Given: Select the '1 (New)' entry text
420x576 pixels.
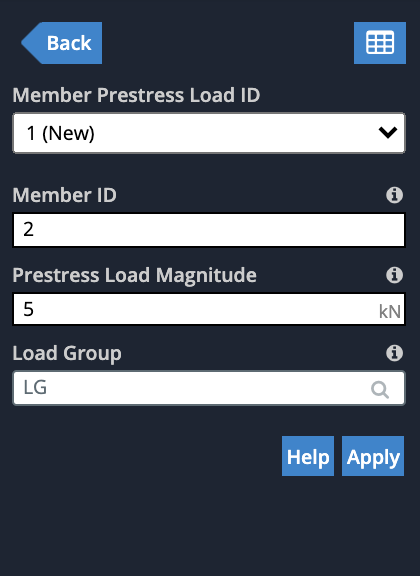Looking at the screenshot, I should click(61, 133).
